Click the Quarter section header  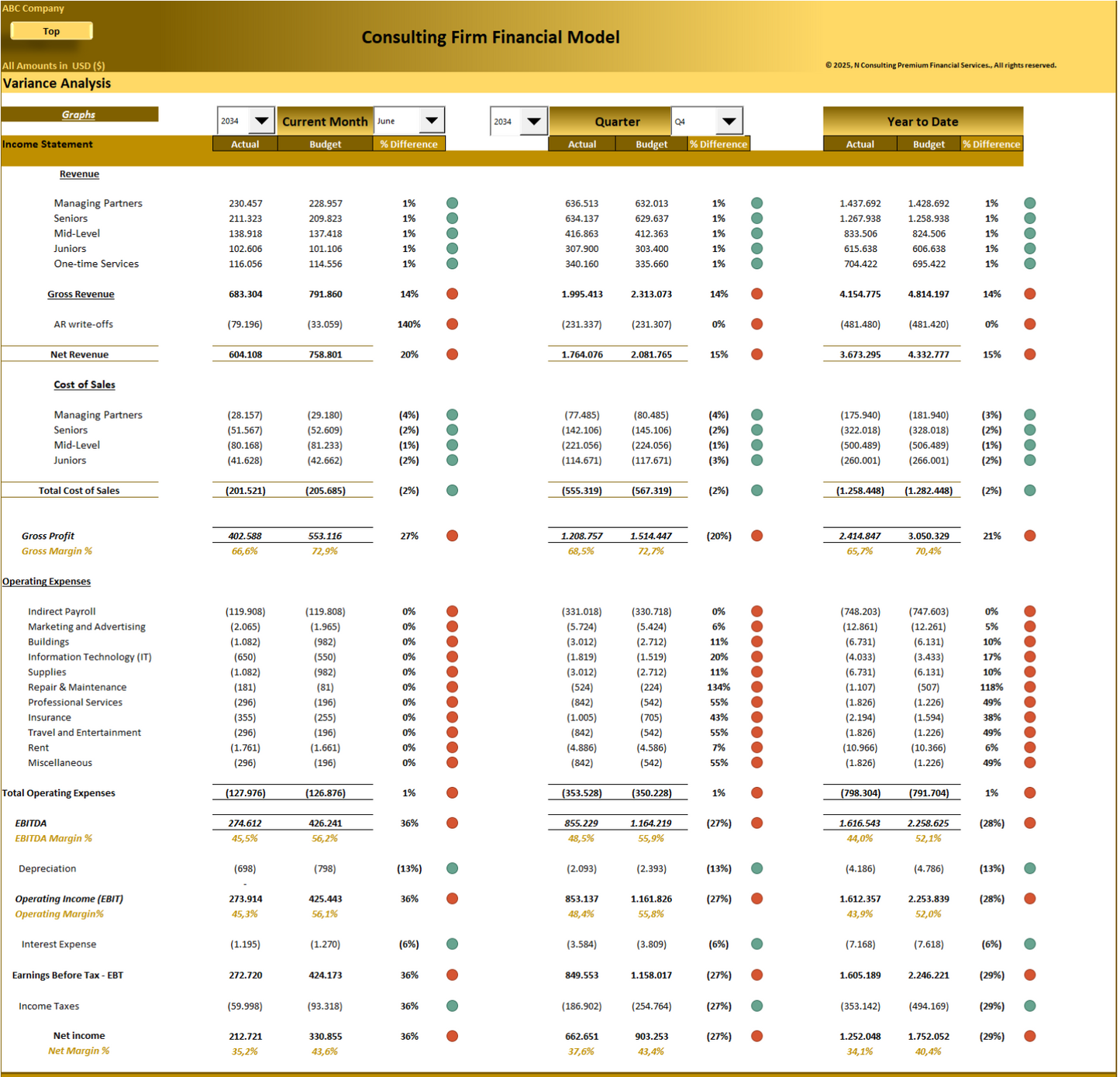pyautogui.click(x=617, y=121)
